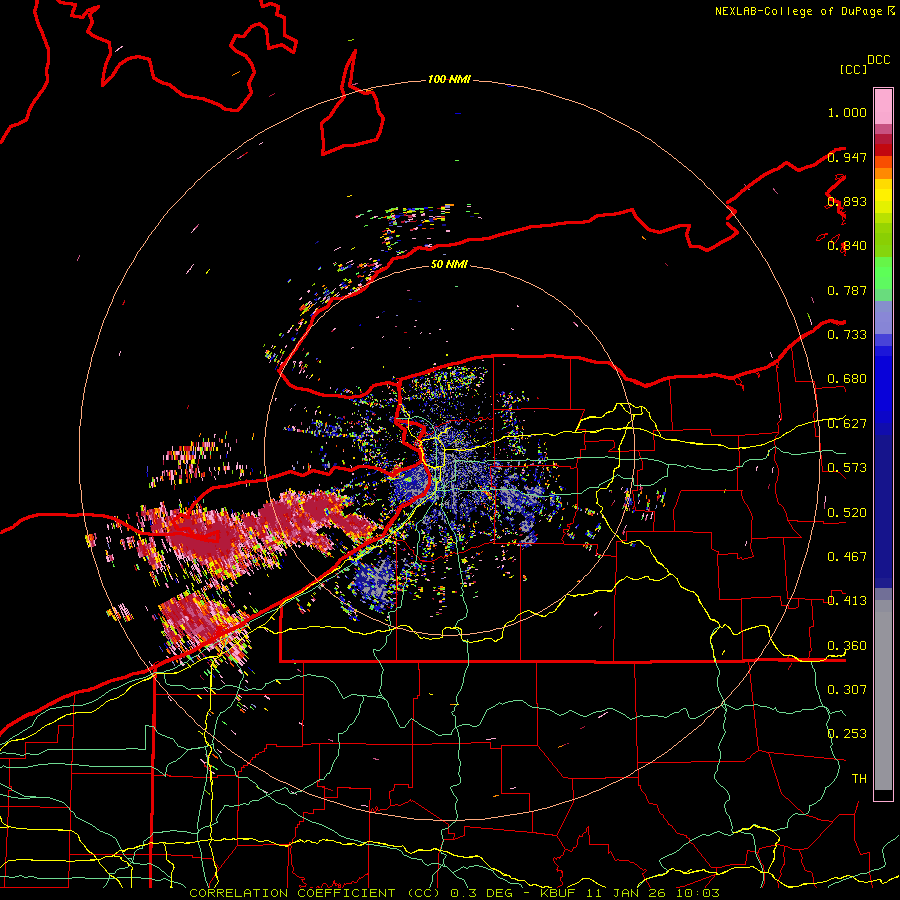Click the 0.360 legend value
Viewport: 900px width, 900px height.
847,645
